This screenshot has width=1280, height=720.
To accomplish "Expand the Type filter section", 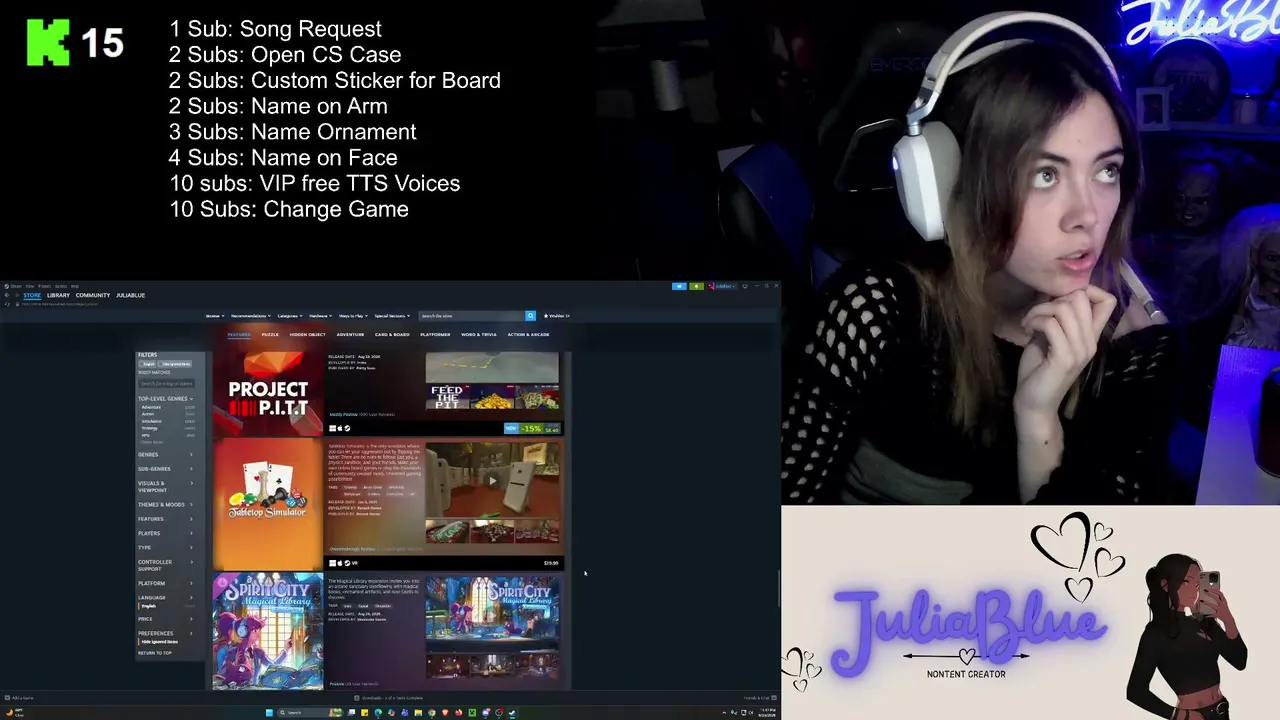I will tap(166, 547).
